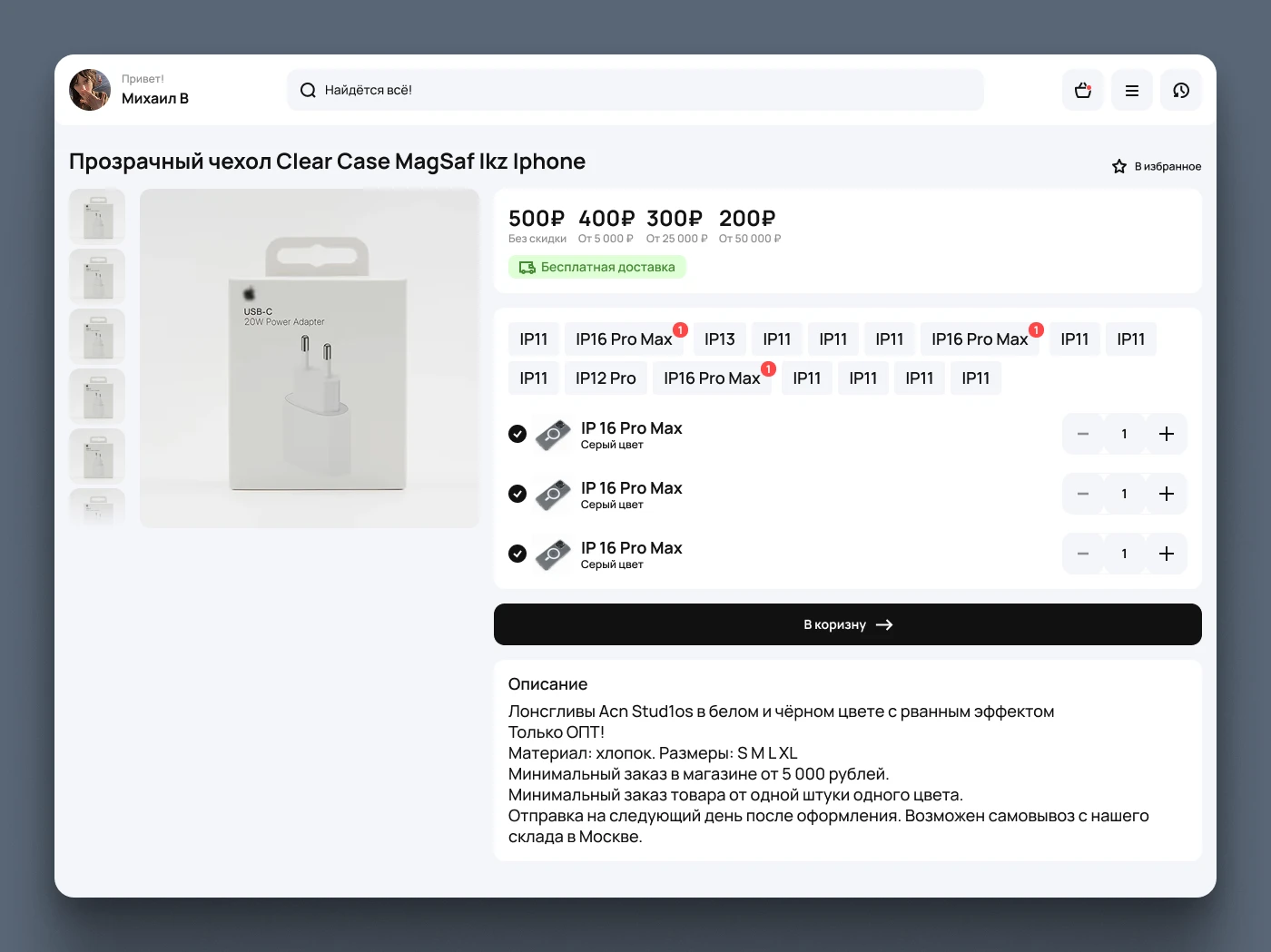Image resolution: width=1271 pixels, height=952 pixels.
Task: Click the Найдётся всё search field
Action: [x=635, y=90]
